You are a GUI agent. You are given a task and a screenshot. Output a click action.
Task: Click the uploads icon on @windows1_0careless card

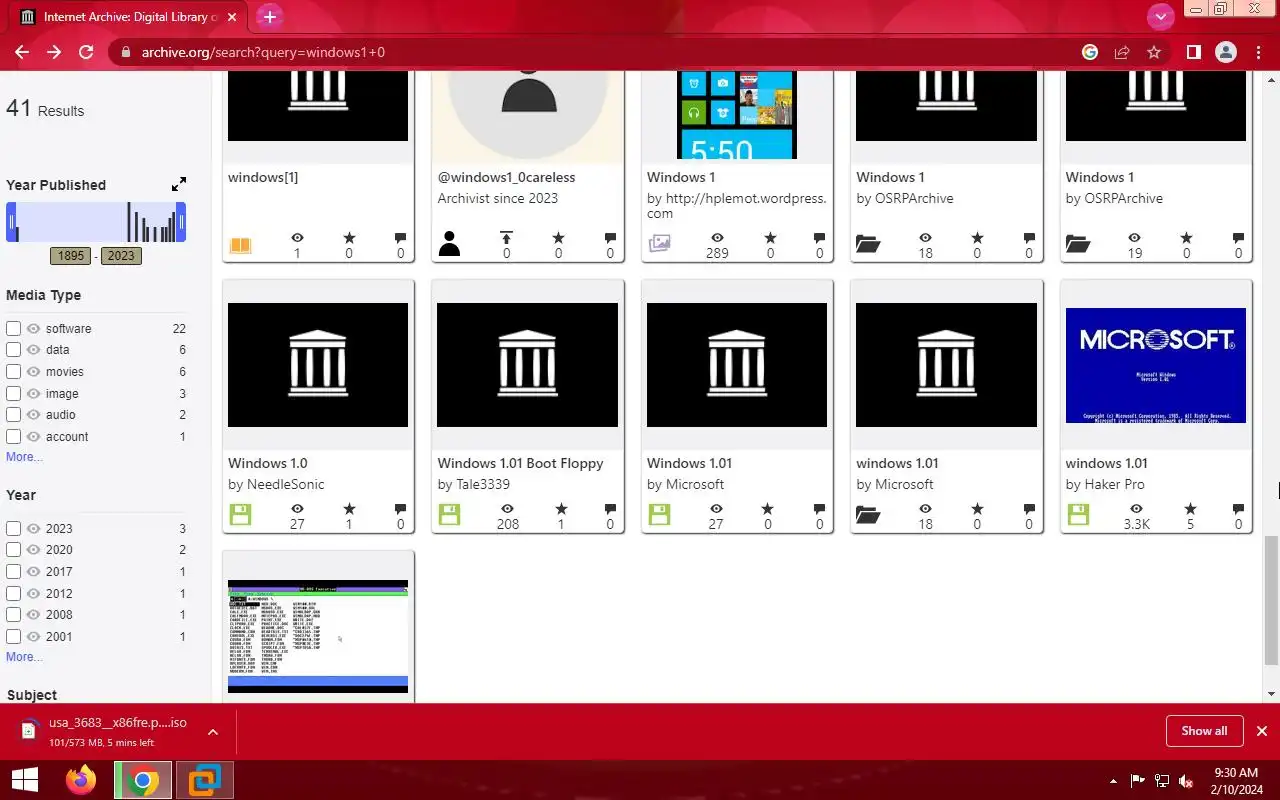pyautogui.click(x=506, y=238)
